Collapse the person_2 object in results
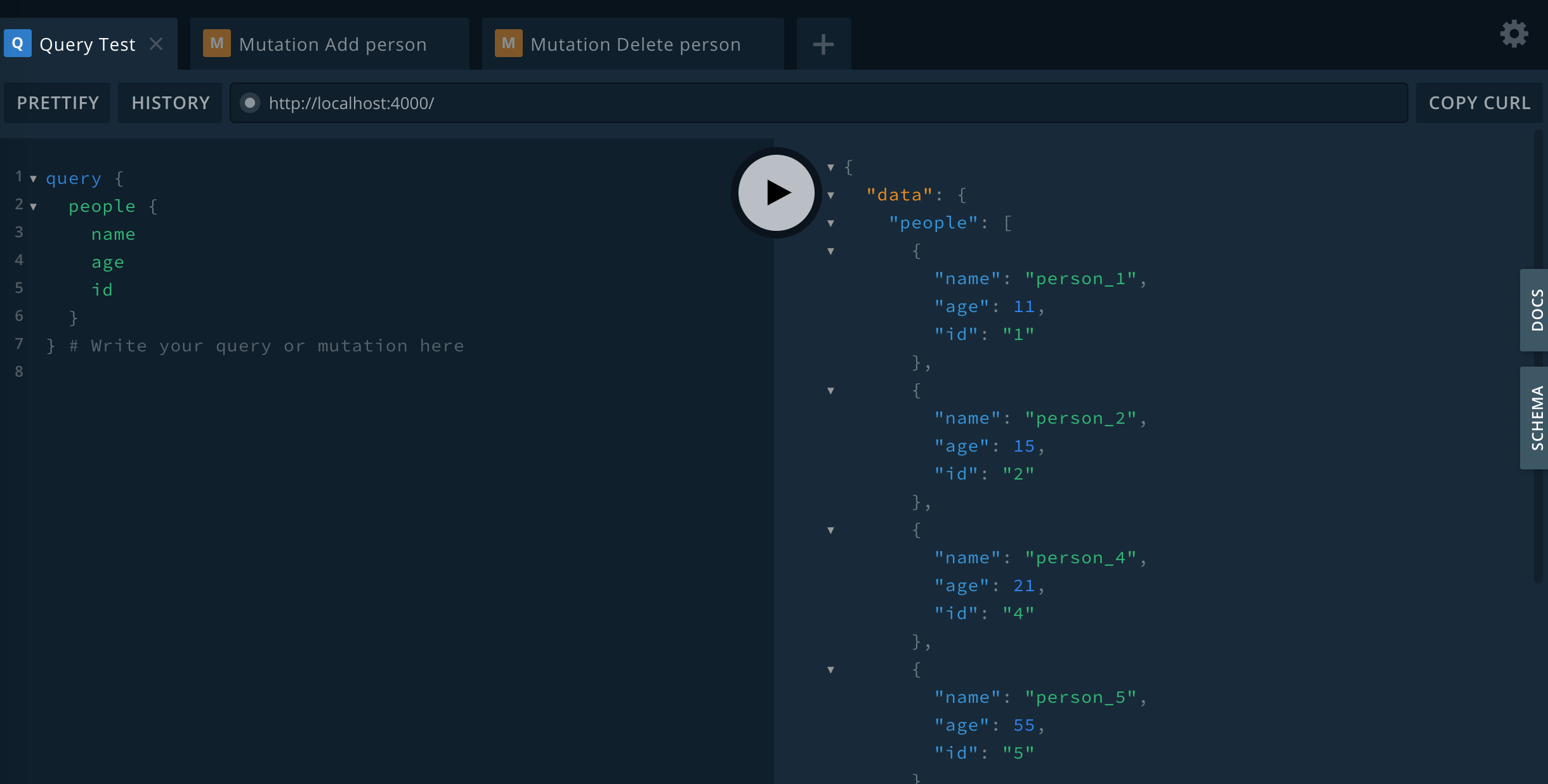Image resolution: width=1548 pixels, height=784 pixels. [830, 391]
